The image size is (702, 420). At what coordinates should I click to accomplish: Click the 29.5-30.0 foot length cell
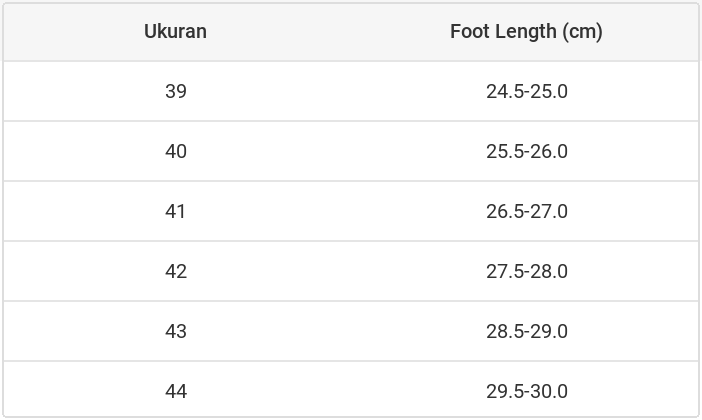click(527, 391)
